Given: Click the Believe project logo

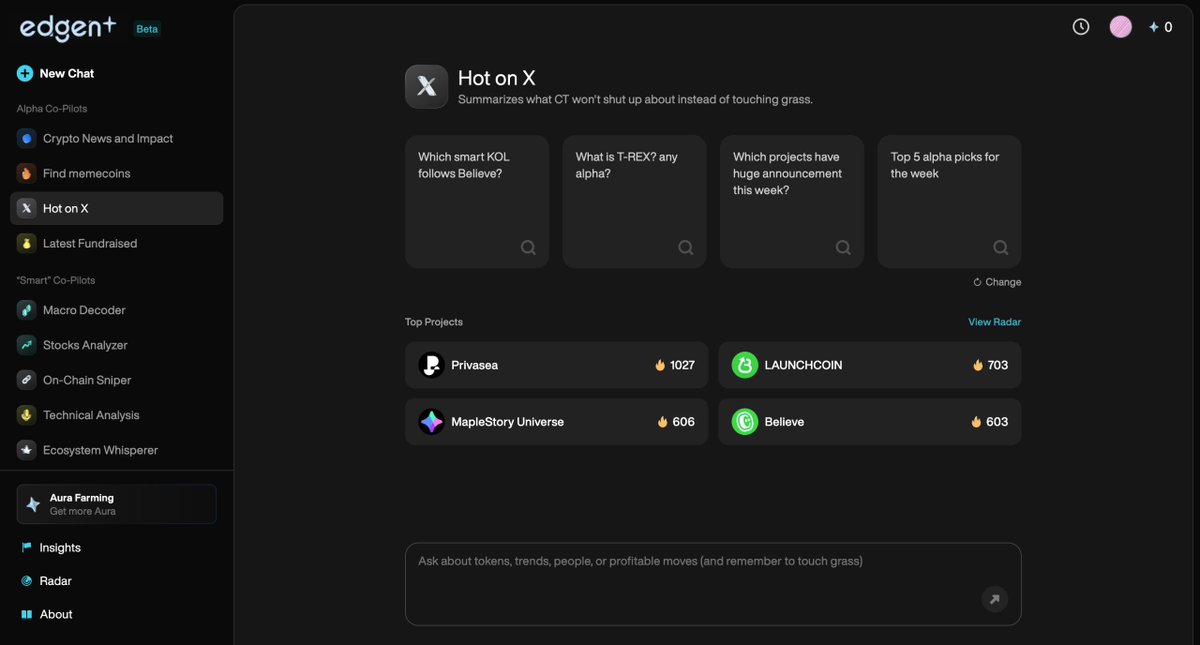Looking at the screenshot, I should pos(744,422).
